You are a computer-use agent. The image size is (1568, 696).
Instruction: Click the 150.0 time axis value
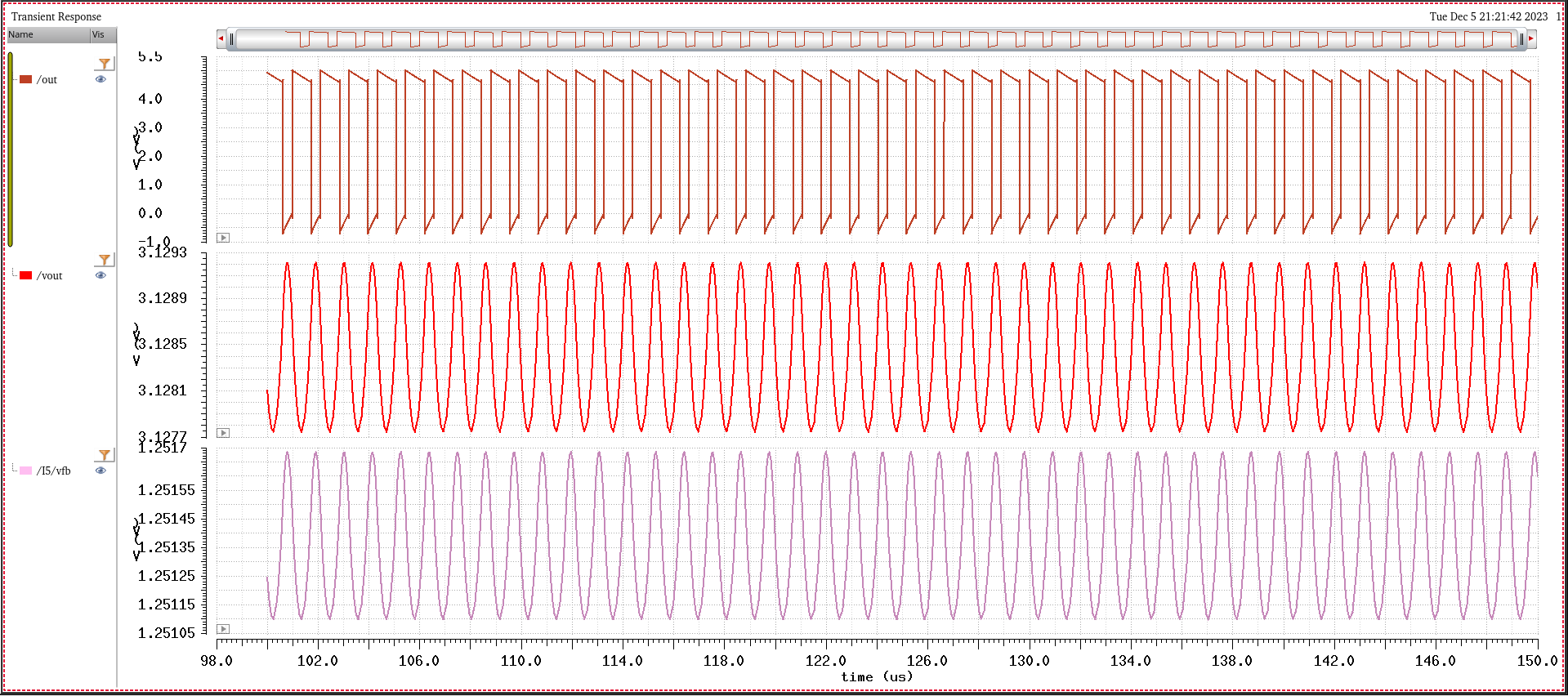click(1537, 661)
